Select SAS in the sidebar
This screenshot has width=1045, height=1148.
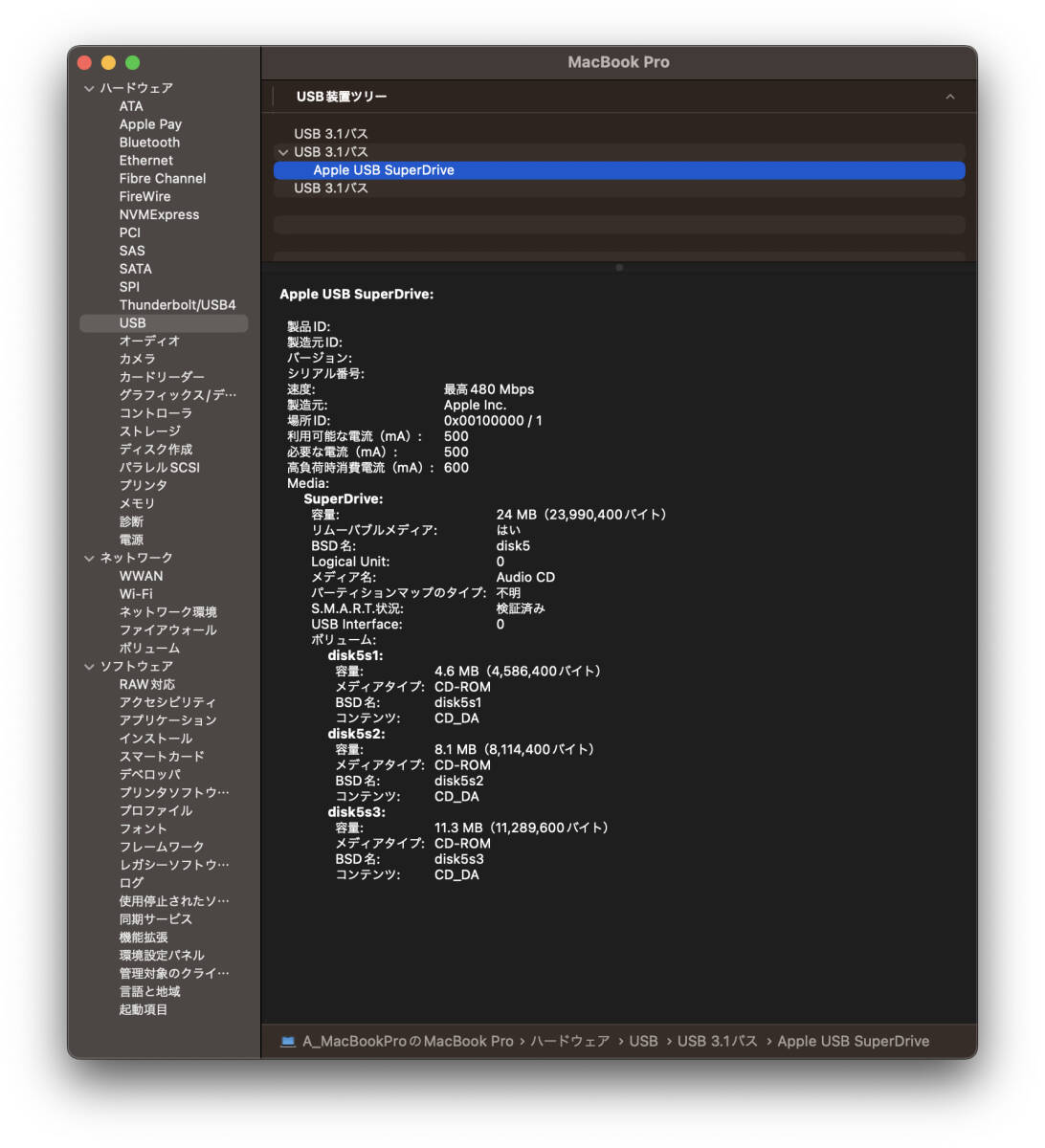coord(132,251)
